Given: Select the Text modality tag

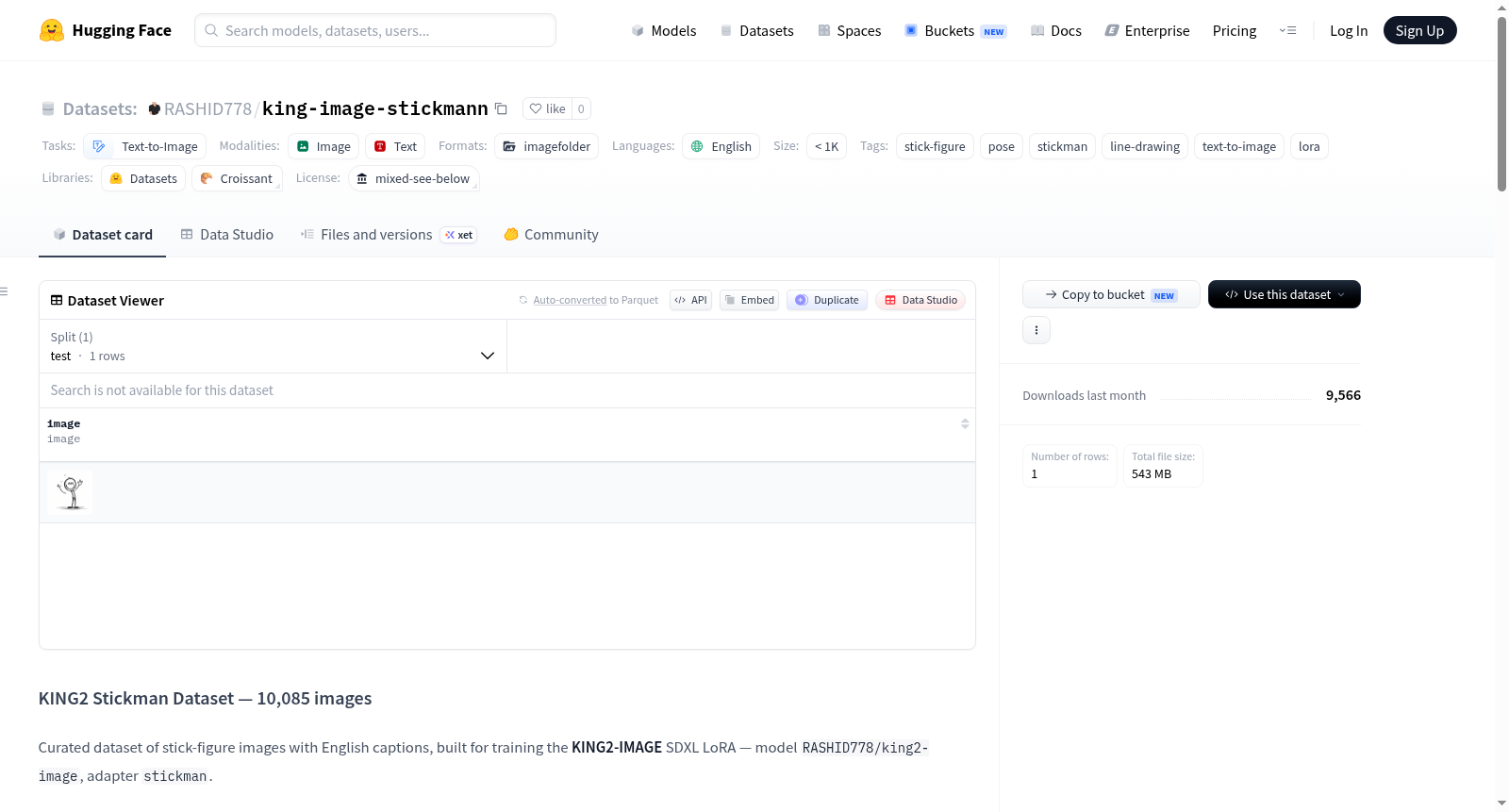Looking at the screenshot, I should click(395, 146).
